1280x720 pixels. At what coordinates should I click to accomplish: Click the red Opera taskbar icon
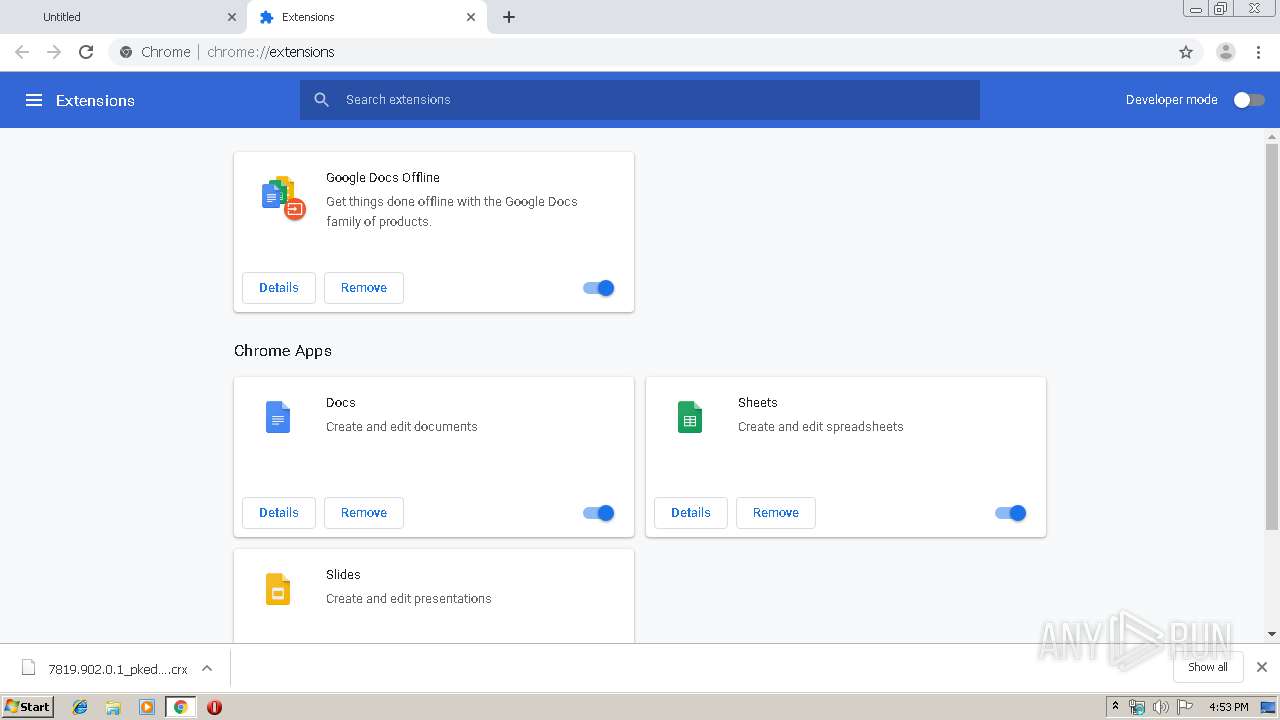[214, 707]
